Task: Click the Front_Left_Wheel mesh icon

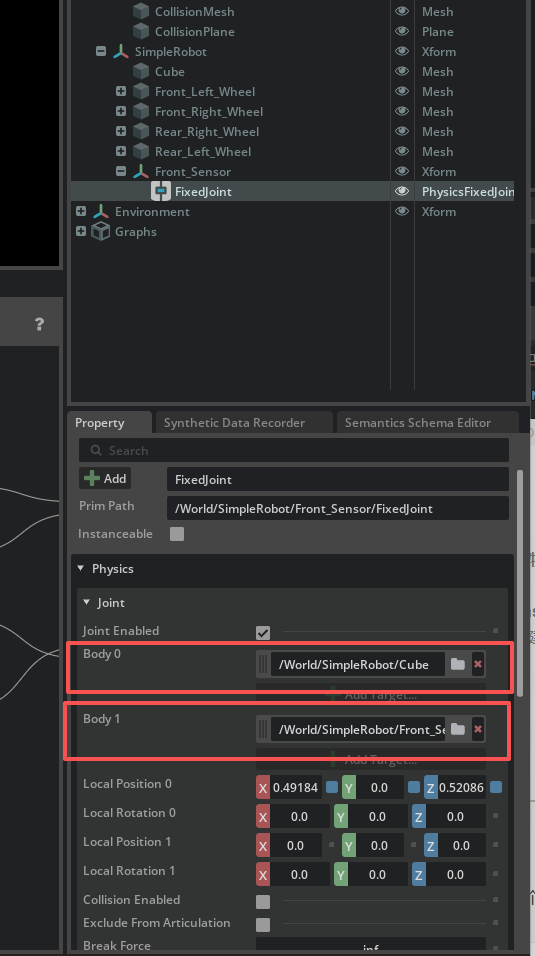Action: pos(141,92)
